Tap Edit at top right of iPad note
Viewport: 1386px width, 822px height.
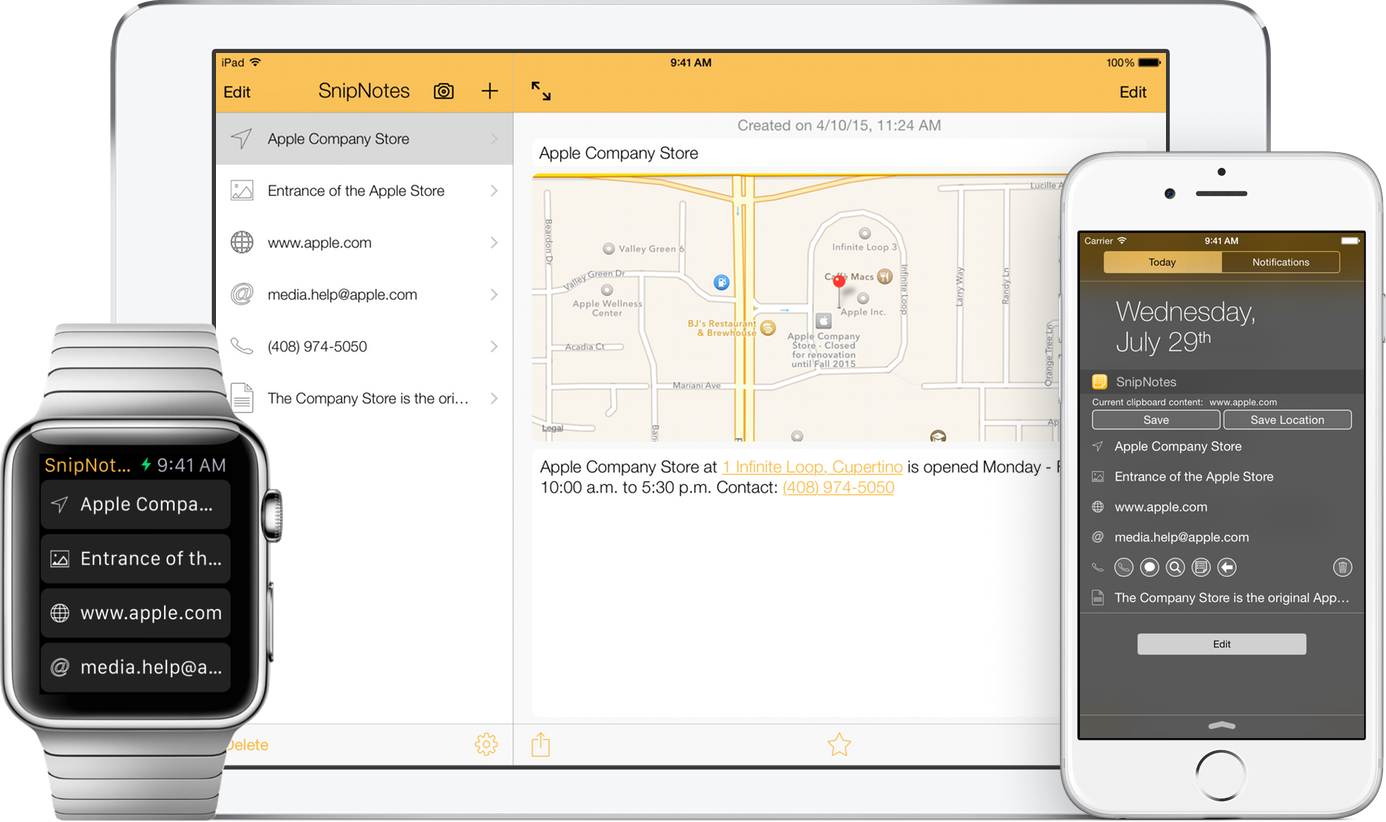(1133, 92)
